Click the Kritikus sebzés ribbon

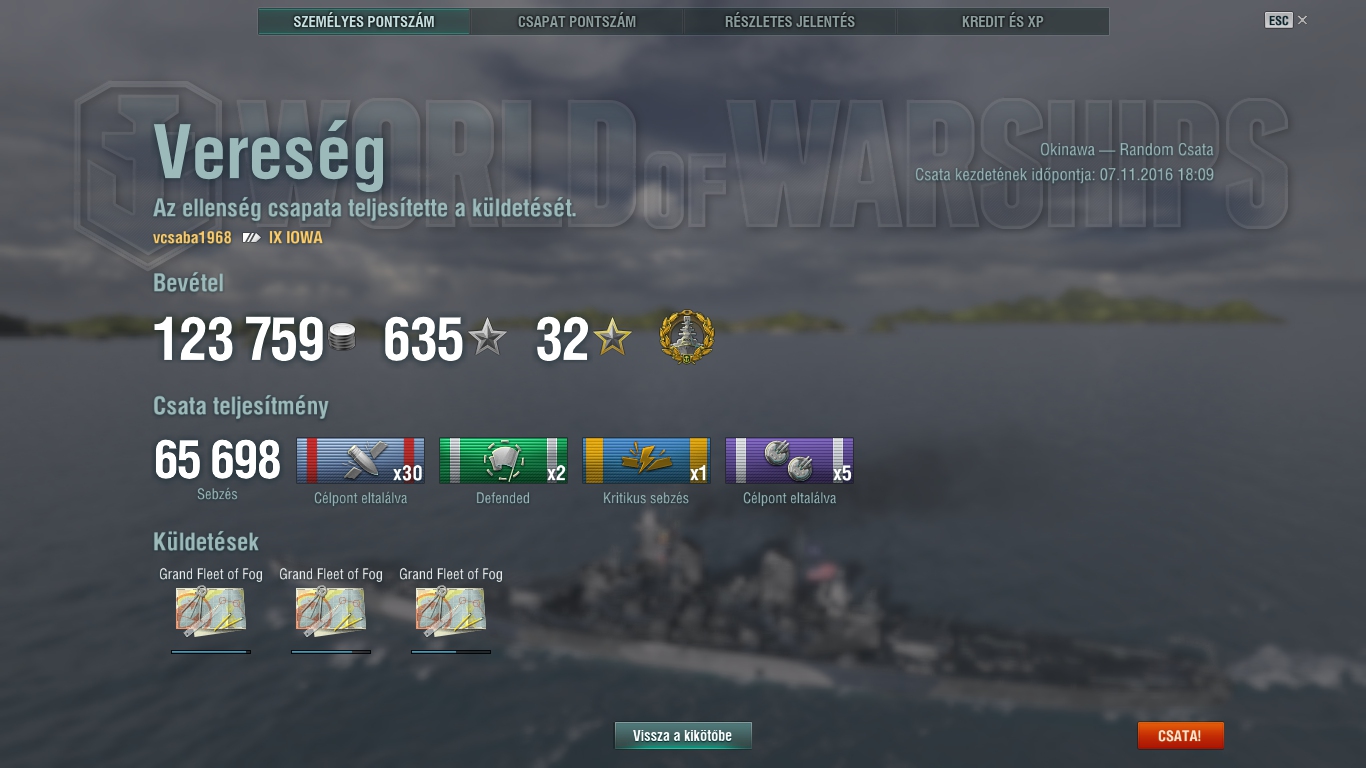tap(646, 461)
